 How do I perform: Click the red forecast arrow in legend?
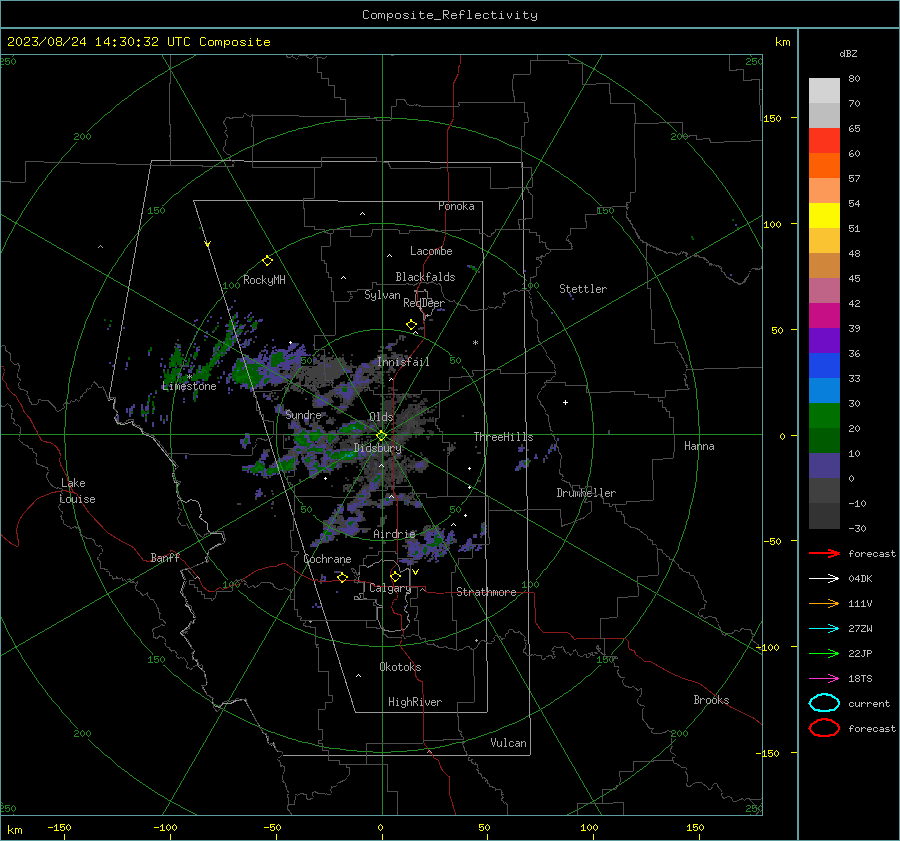[x=824, y=553]
